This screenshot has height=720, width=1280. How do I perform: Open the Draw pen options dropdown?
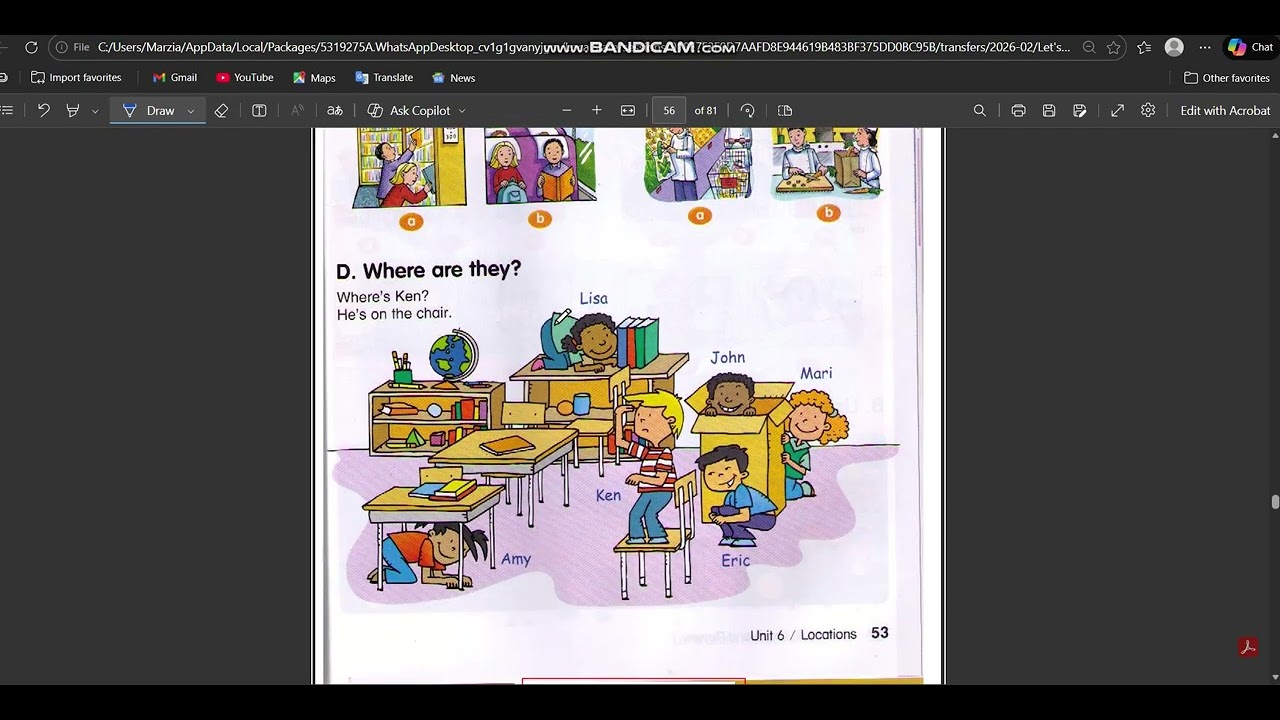(190, 111)
